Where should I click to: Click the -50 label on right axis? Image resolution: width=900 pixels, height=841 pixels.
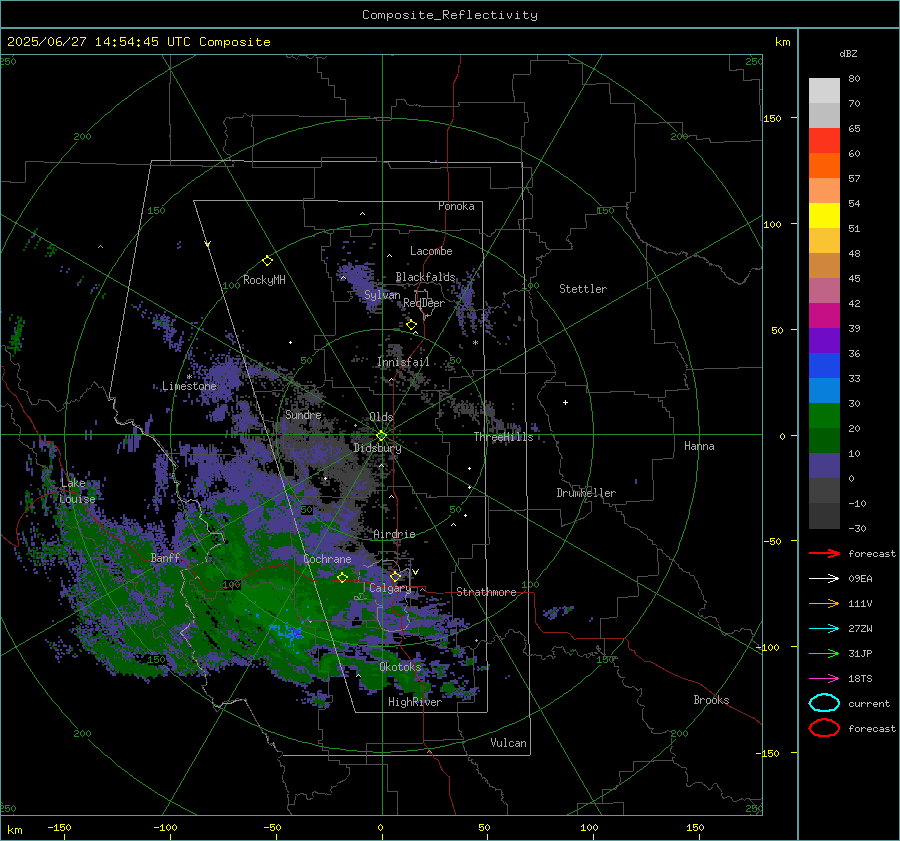[773, 541]
